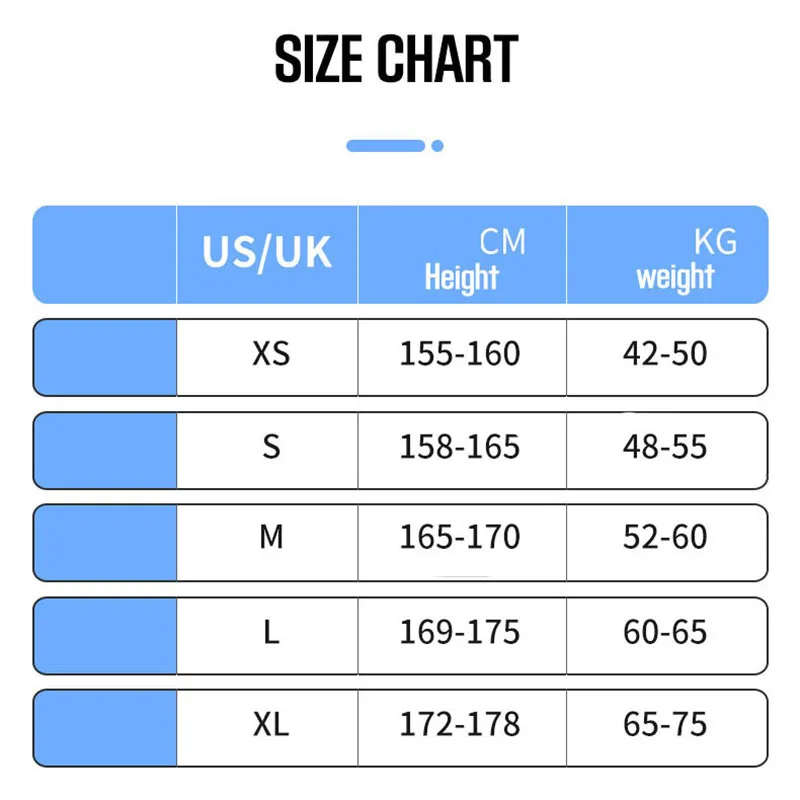Viewport: 800px width, 800px height.
Task: Click the 155-160 height value
Action: pyautogui.click(x=460, y=354)
